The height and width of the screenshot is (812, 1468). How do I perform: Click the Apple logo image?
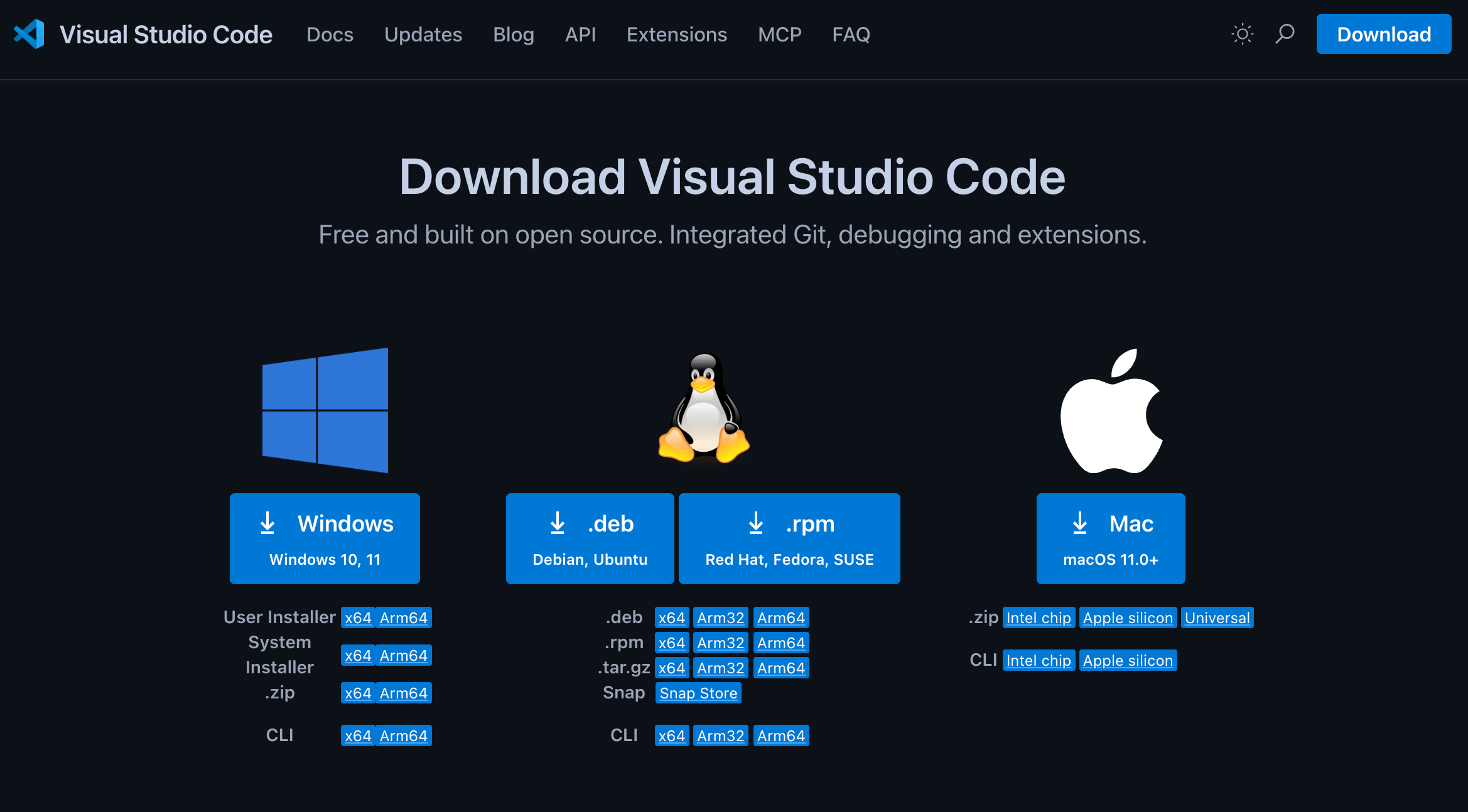(1110, 411)
